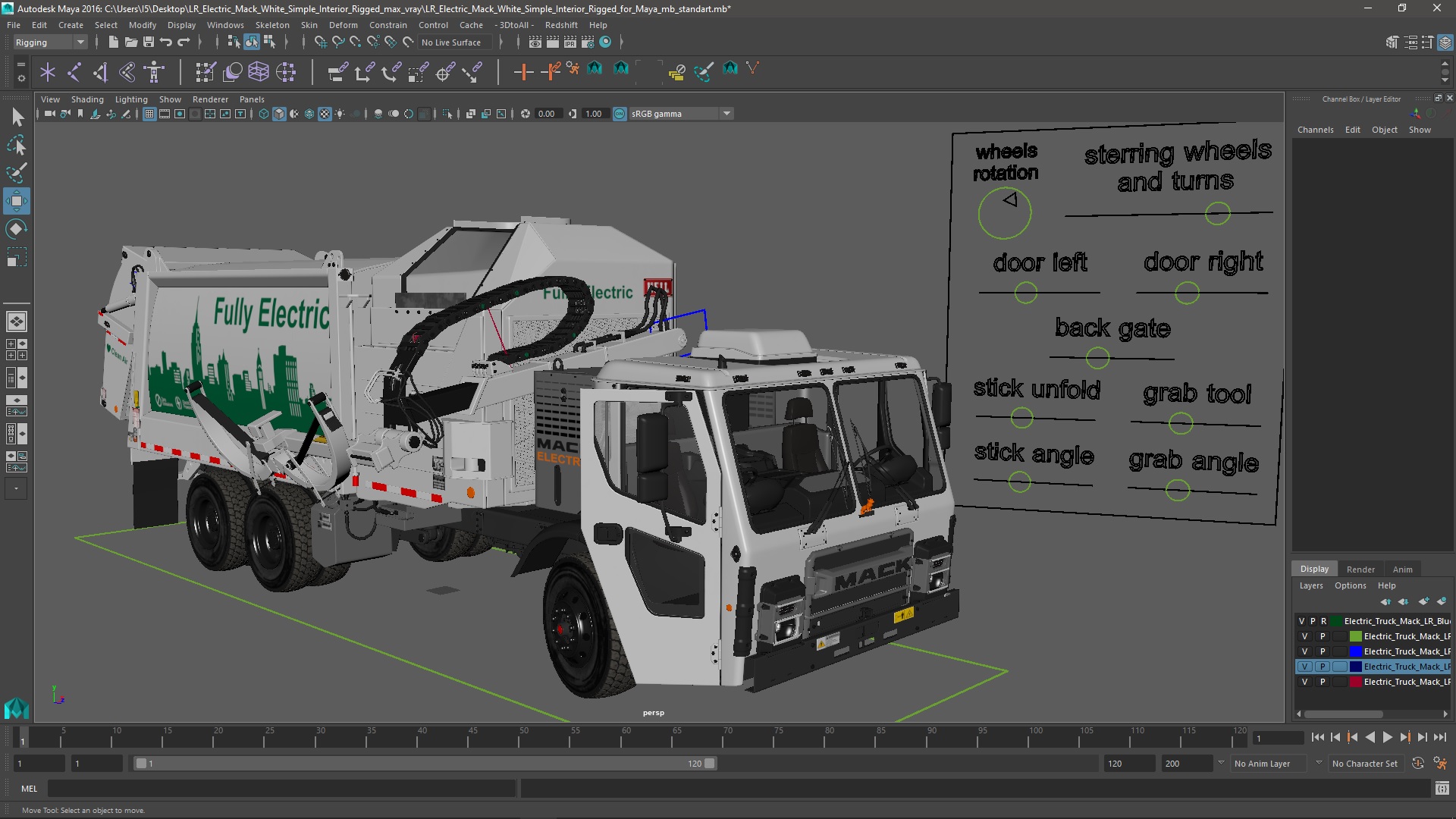Open the No Live Surface field

click(455, 42)
